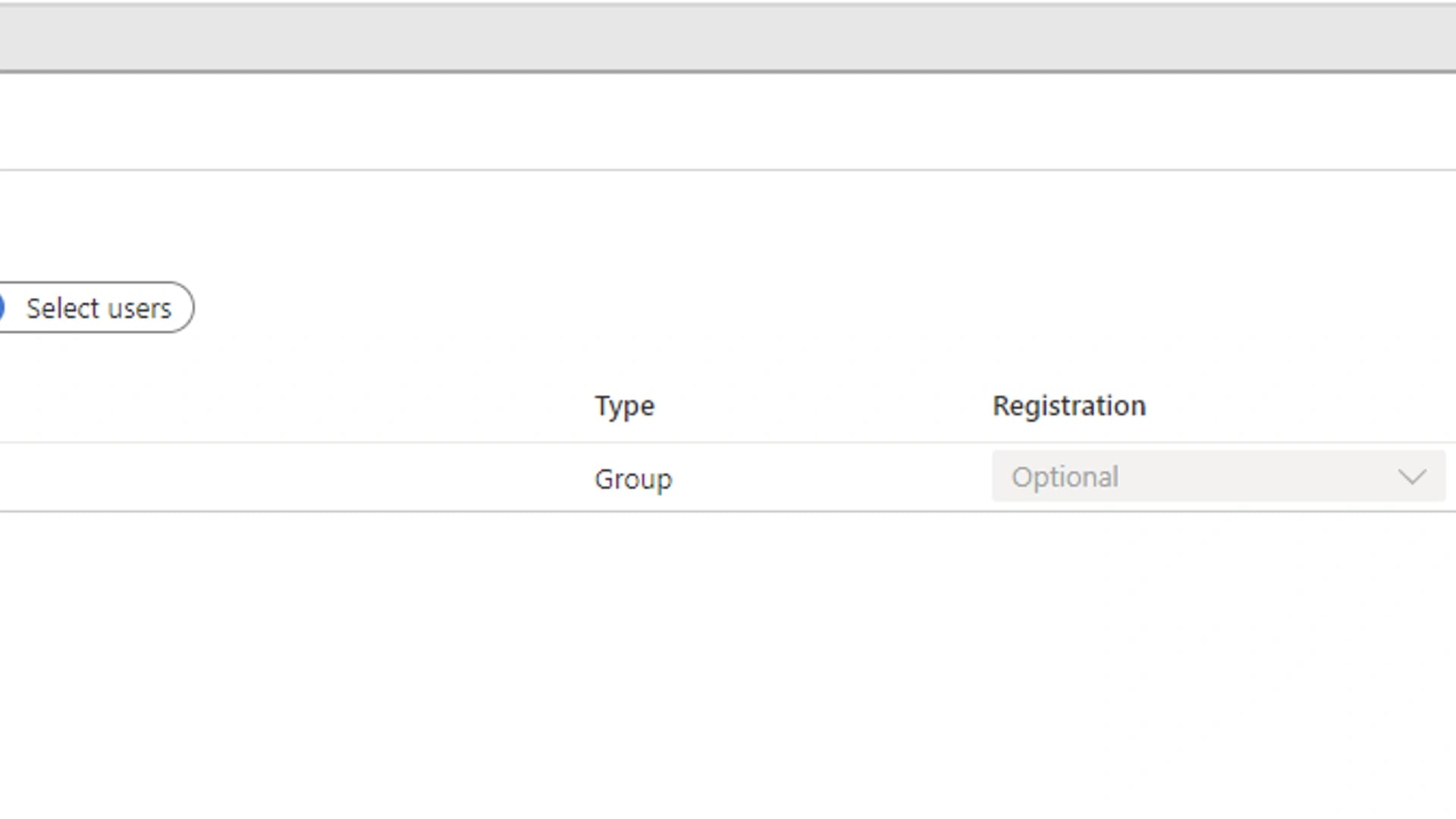This screenshot has height=819, width=1456.
Task: Open the Optional registration dropdown
Action: coord(1218,477)
